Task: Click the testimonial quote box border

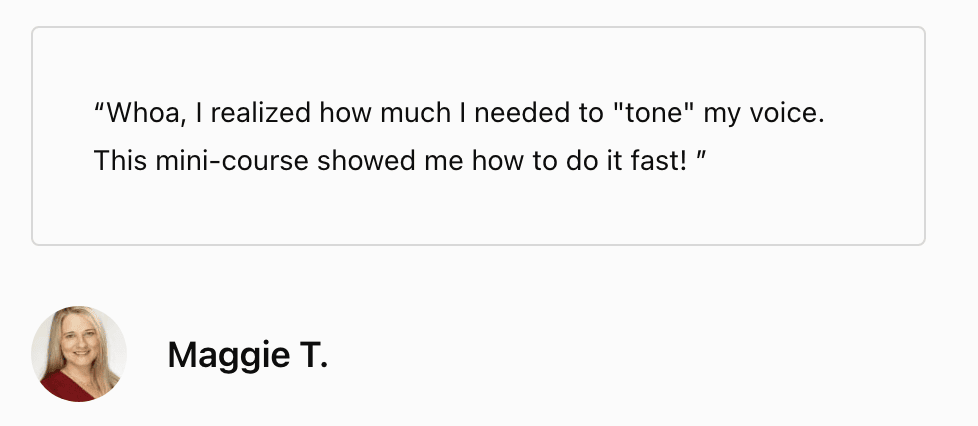Action: click(478, 28)
